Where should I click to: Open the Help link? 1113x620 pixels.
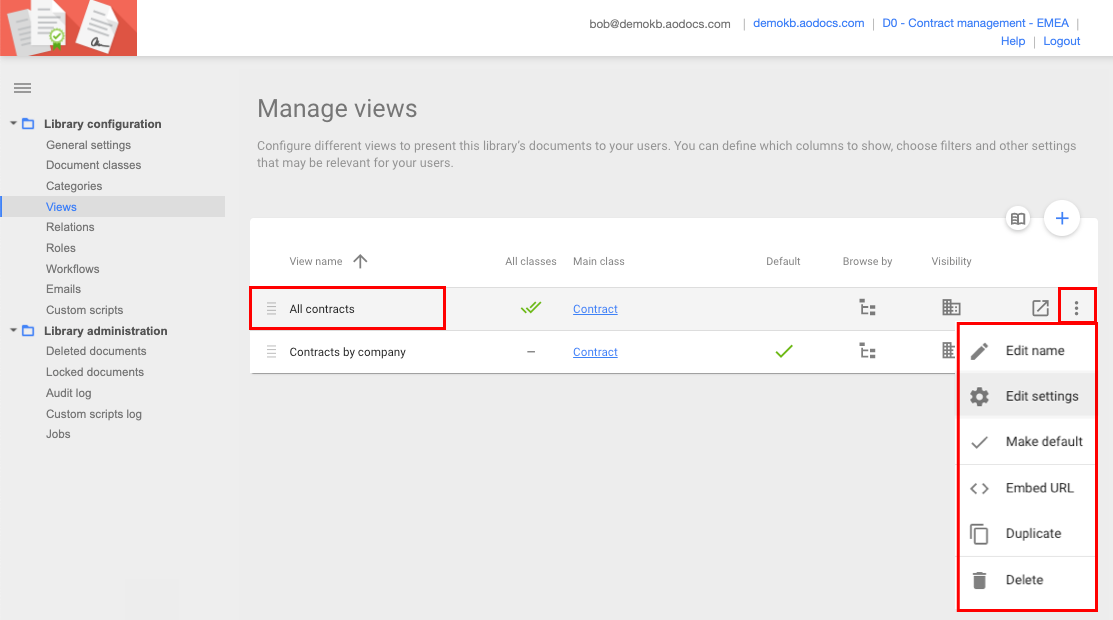pos(1012,41)
